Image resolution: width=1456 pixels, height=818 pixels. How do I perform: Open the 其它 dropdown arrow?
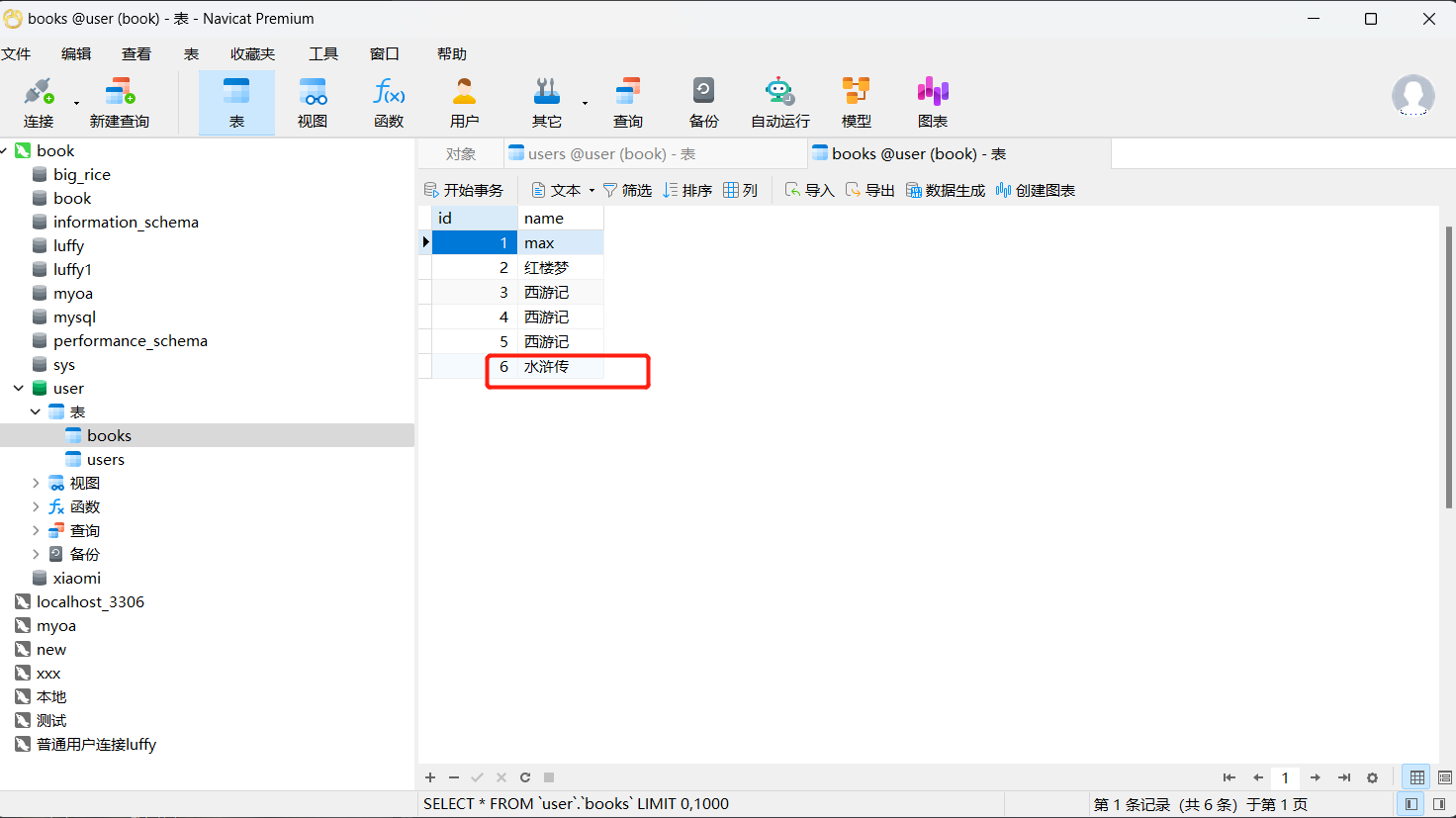click(585, 103)
